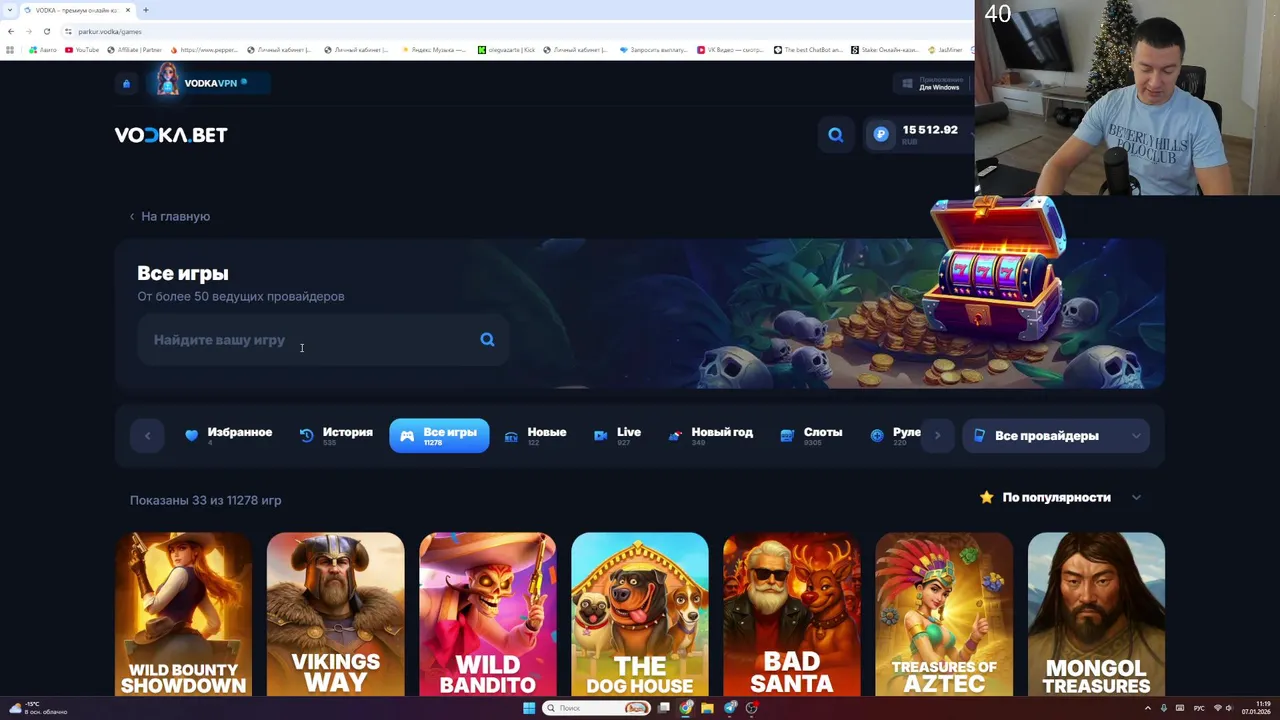Click the weather widget in the taskbar
Screen dimensions: 1280x720
(38, 708)
